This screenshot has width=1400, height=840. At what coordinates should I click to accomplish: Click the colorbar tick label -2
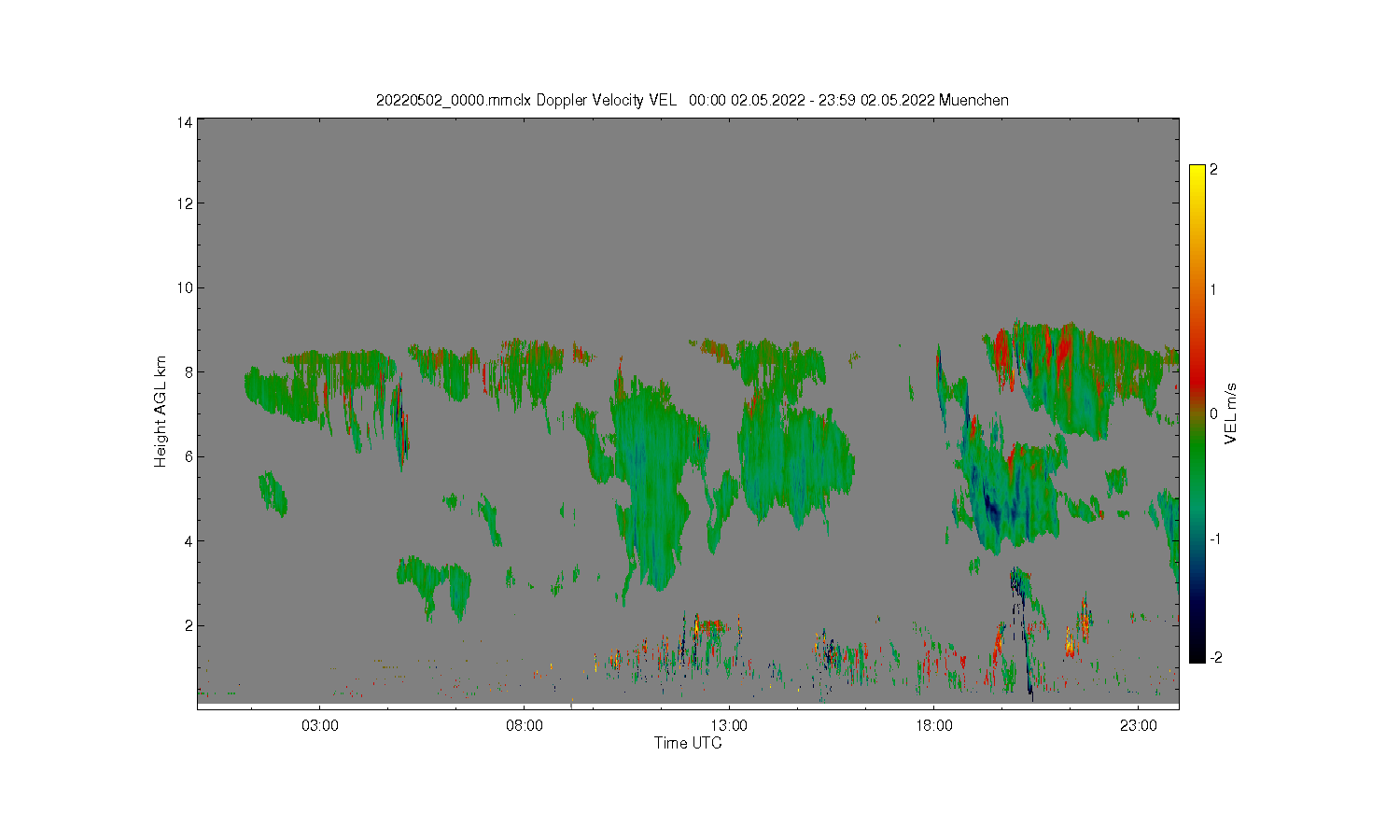coord(1215,657)
